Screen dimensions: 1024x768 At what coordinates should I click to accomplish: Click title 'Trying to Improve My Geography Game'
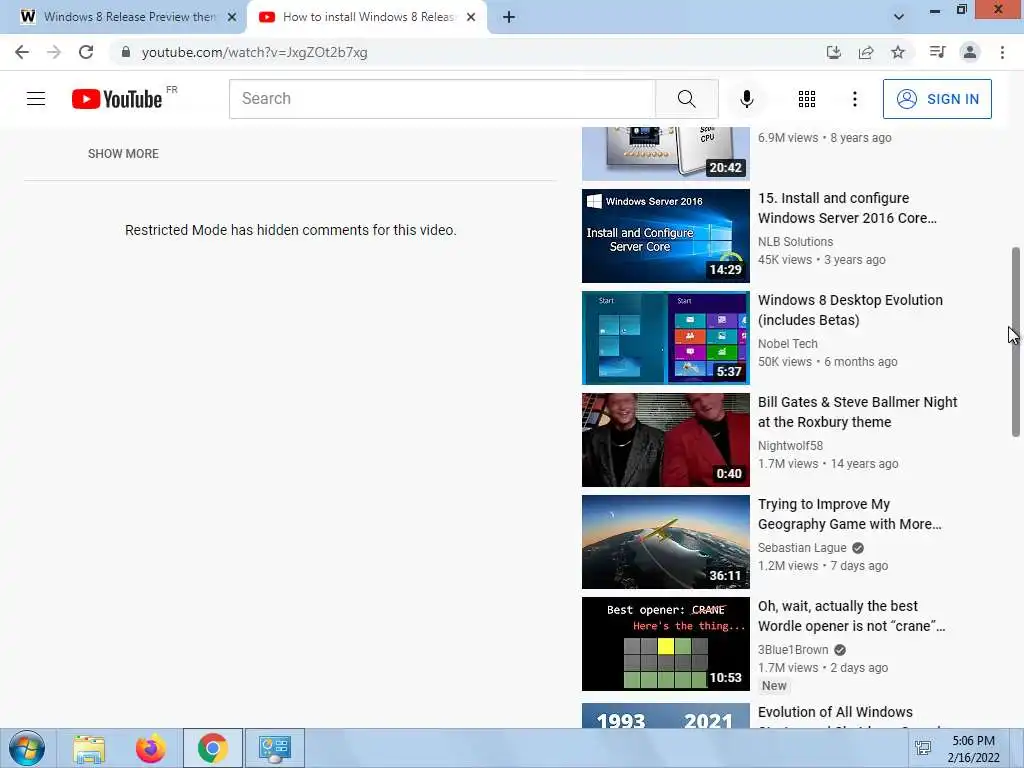(850, 513)
